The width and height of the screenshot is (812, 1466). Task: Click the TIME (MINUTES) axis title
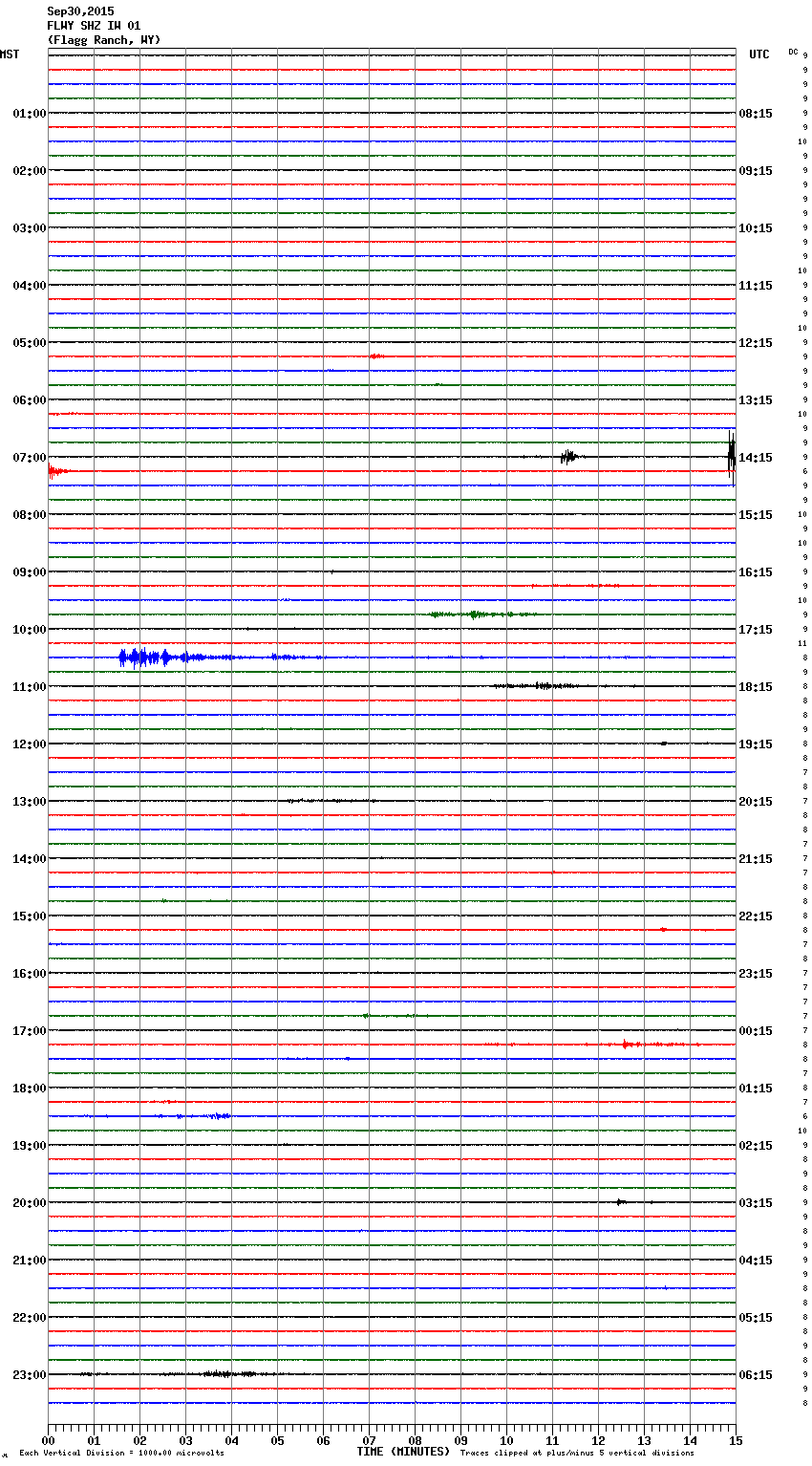click(x=403, y=1452)
